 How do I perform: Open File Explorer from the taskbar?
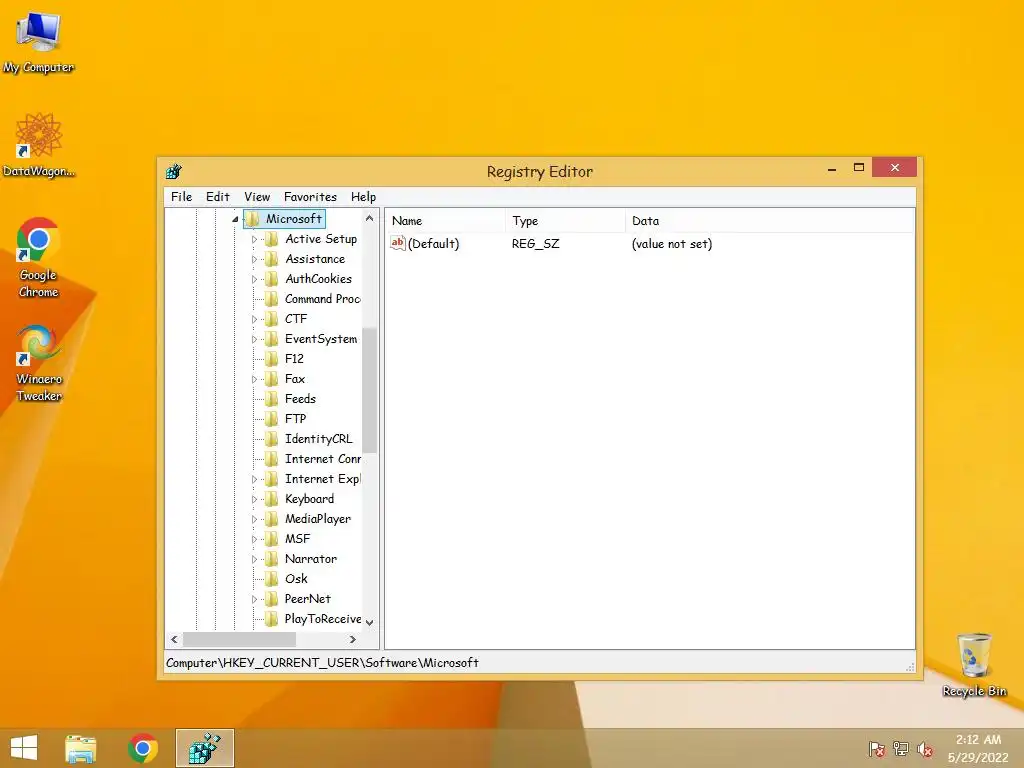(x=81, y=748)
